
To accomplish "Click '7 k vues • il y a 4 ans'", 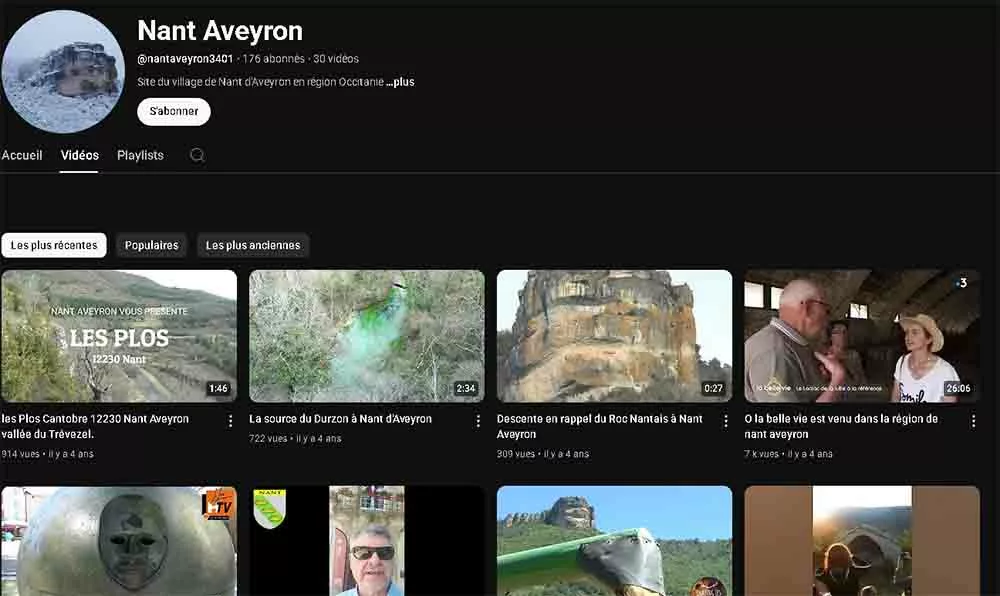I will point(788,454).
